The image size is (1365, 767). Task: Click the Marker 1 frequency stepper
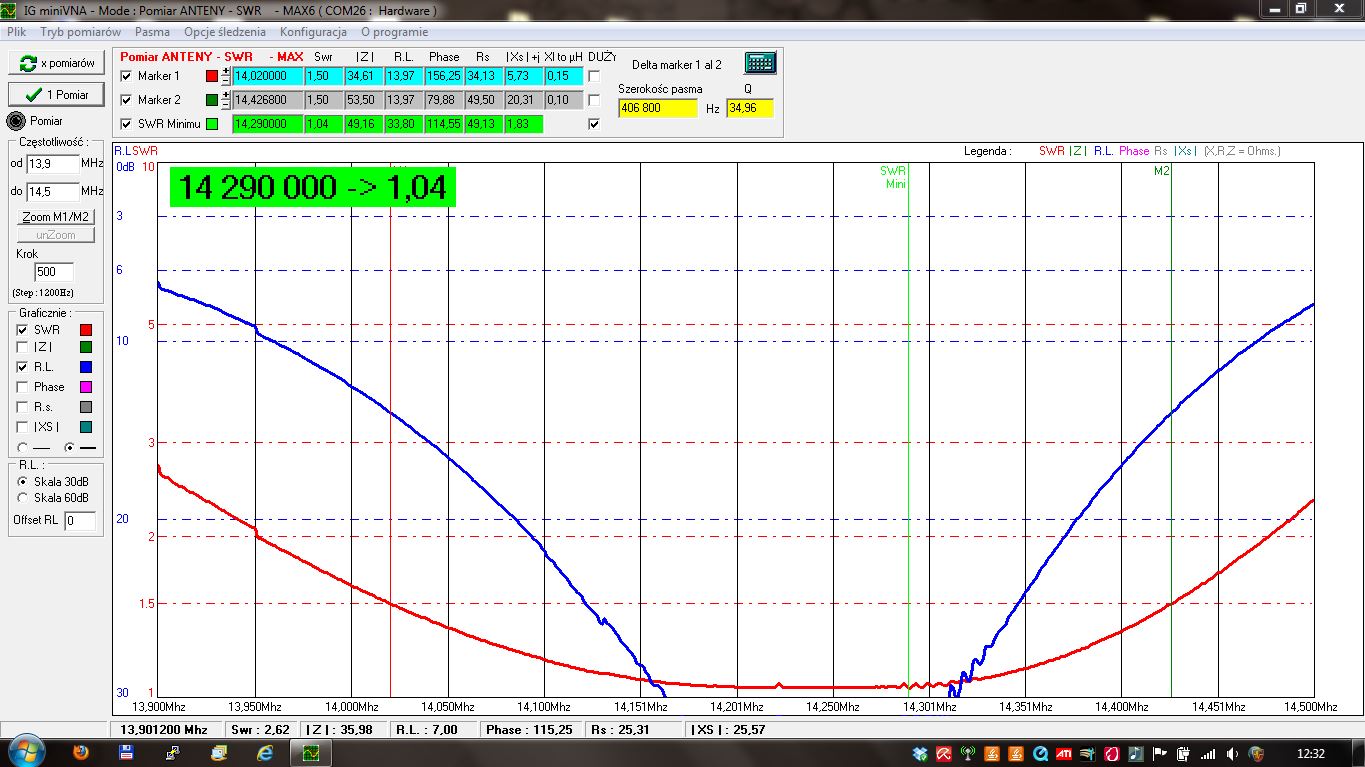[x=226, y=76]
